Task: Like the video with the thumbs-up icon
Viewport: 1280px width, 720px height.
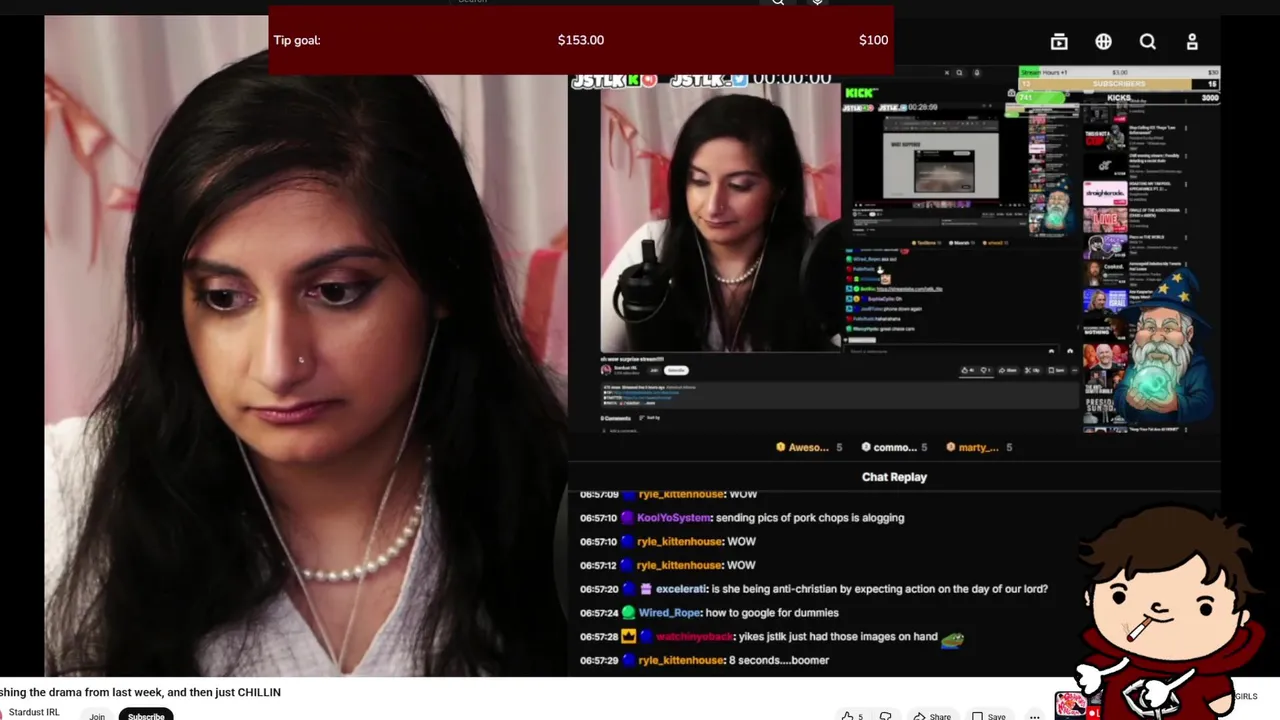Action: (847, 716)
